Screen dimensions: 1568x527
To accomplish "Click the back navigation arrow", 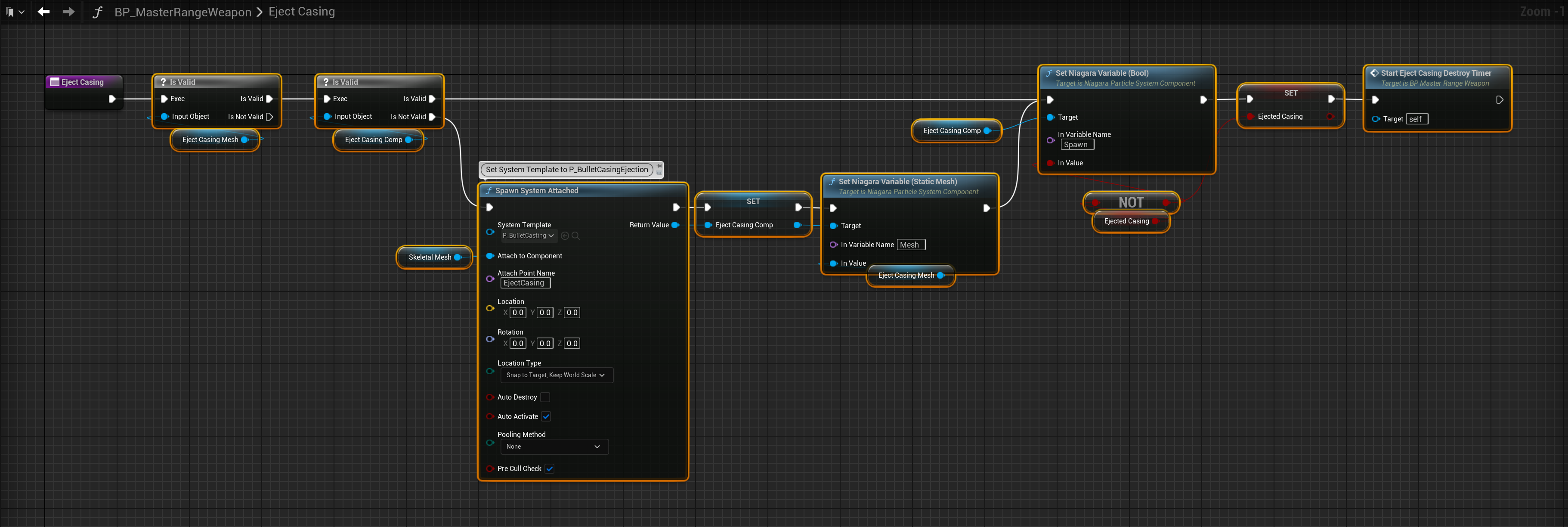I will click(x=43, y=12).
